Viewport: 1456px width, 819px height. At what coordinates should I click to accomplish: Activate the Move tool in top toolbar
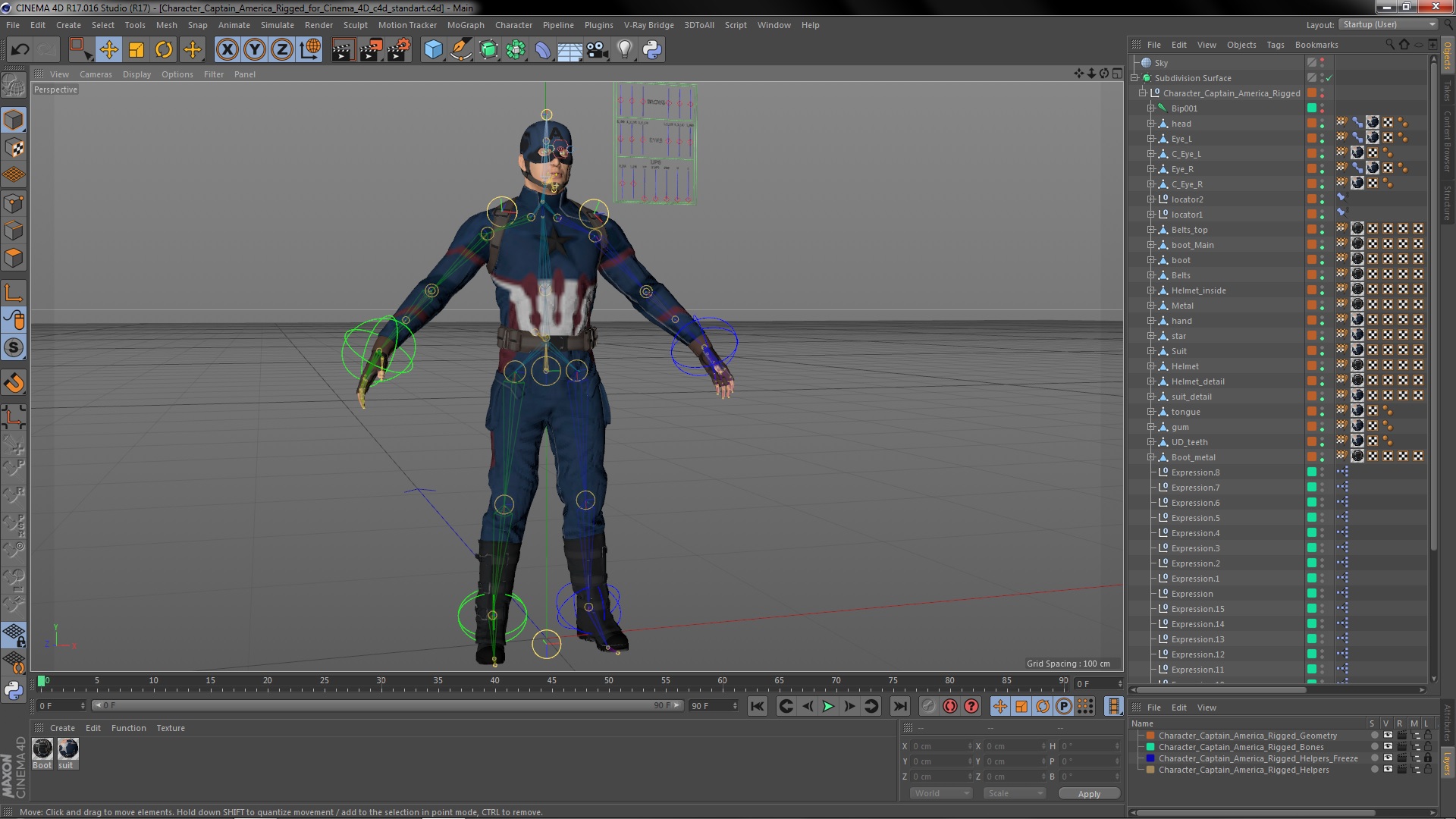[x=108, y=50]
